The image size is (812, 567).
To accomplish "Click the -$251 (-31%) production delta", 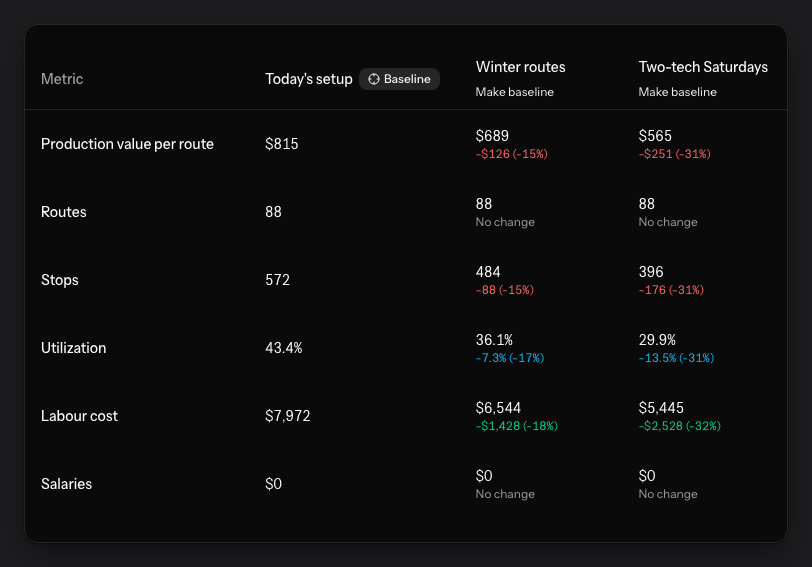I will [x=674, y=154].
